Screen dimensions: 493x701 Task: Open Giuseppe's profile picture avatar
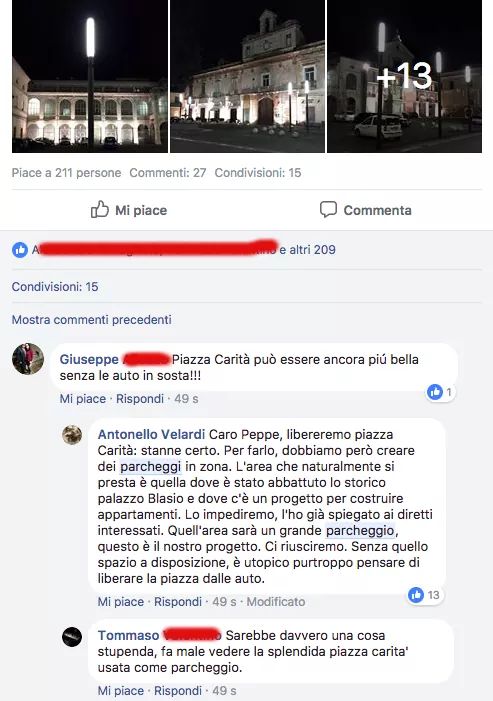tap(28, 359)
